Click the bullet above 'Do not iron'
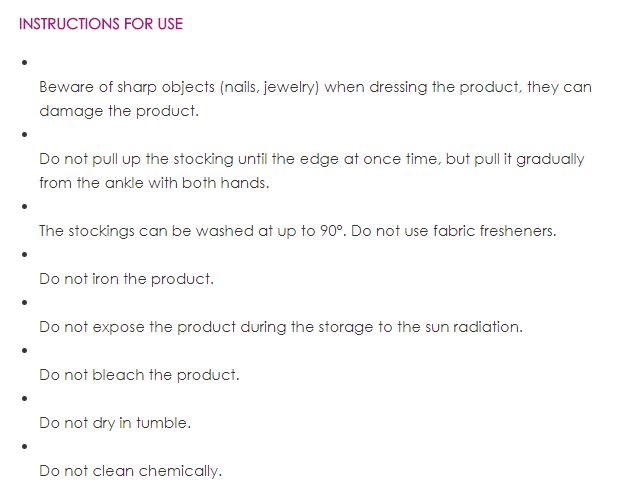This screenshot has height=499, width=623. (x=22, y=255)
